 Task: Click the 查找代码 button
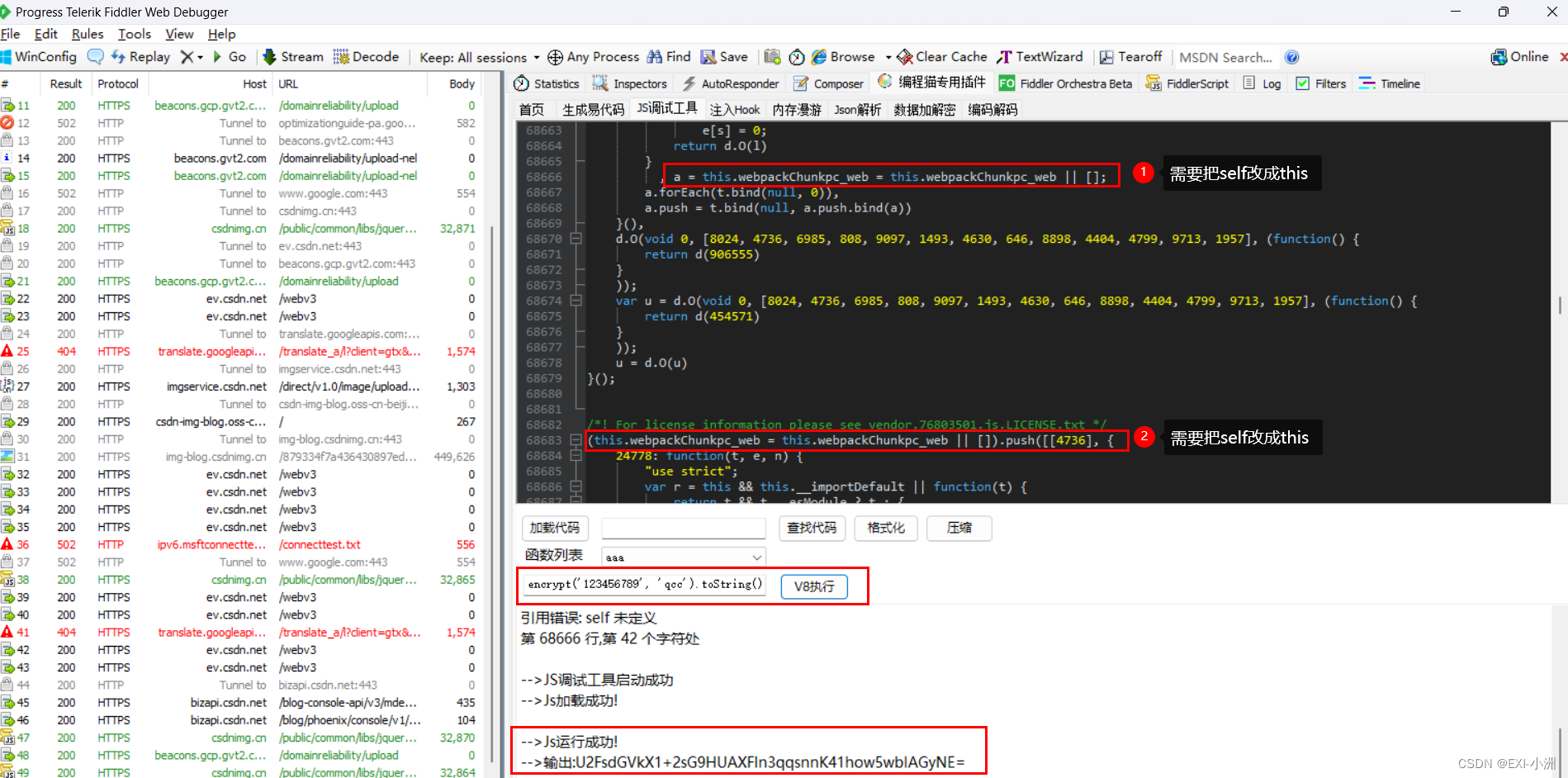click(812, 528)
